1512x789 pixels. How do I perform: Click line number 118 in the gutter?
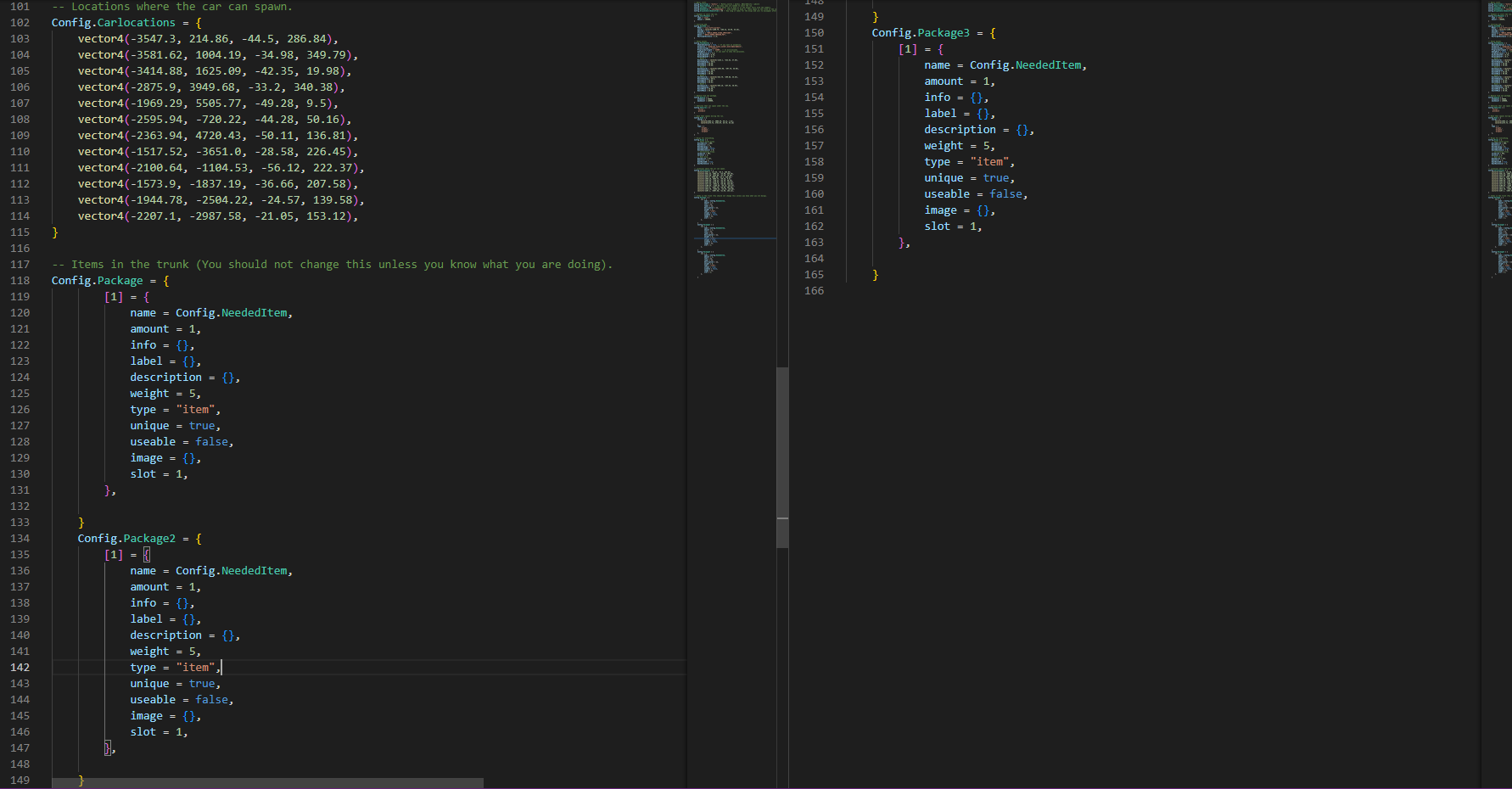point(20,281)
